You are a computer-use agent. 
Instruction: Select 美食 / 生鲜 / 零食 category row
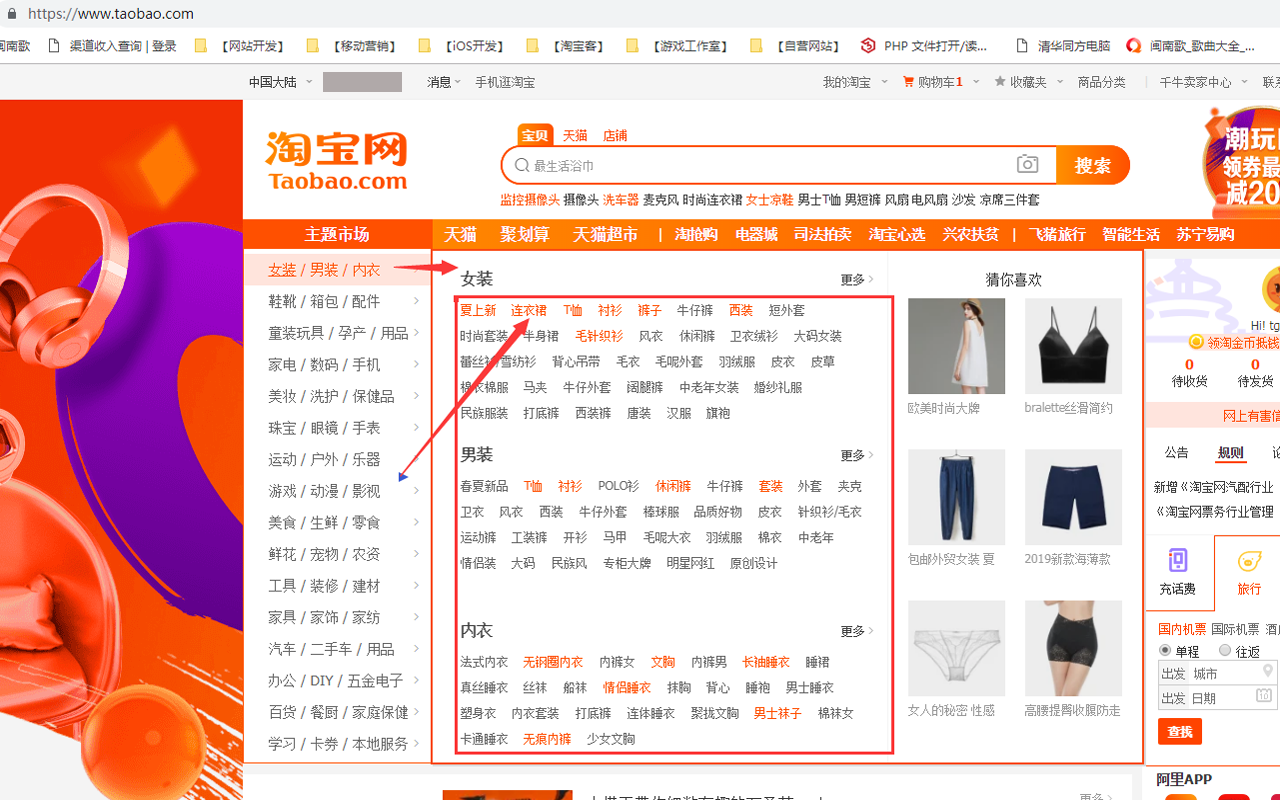[x=337, y=522]
